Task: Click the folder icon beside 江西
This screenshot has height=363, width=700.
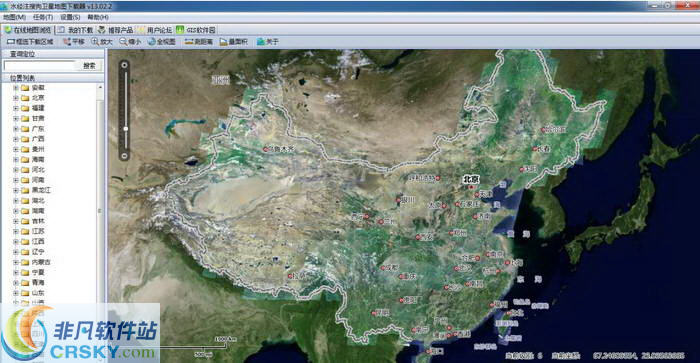Action: [25, 242]
